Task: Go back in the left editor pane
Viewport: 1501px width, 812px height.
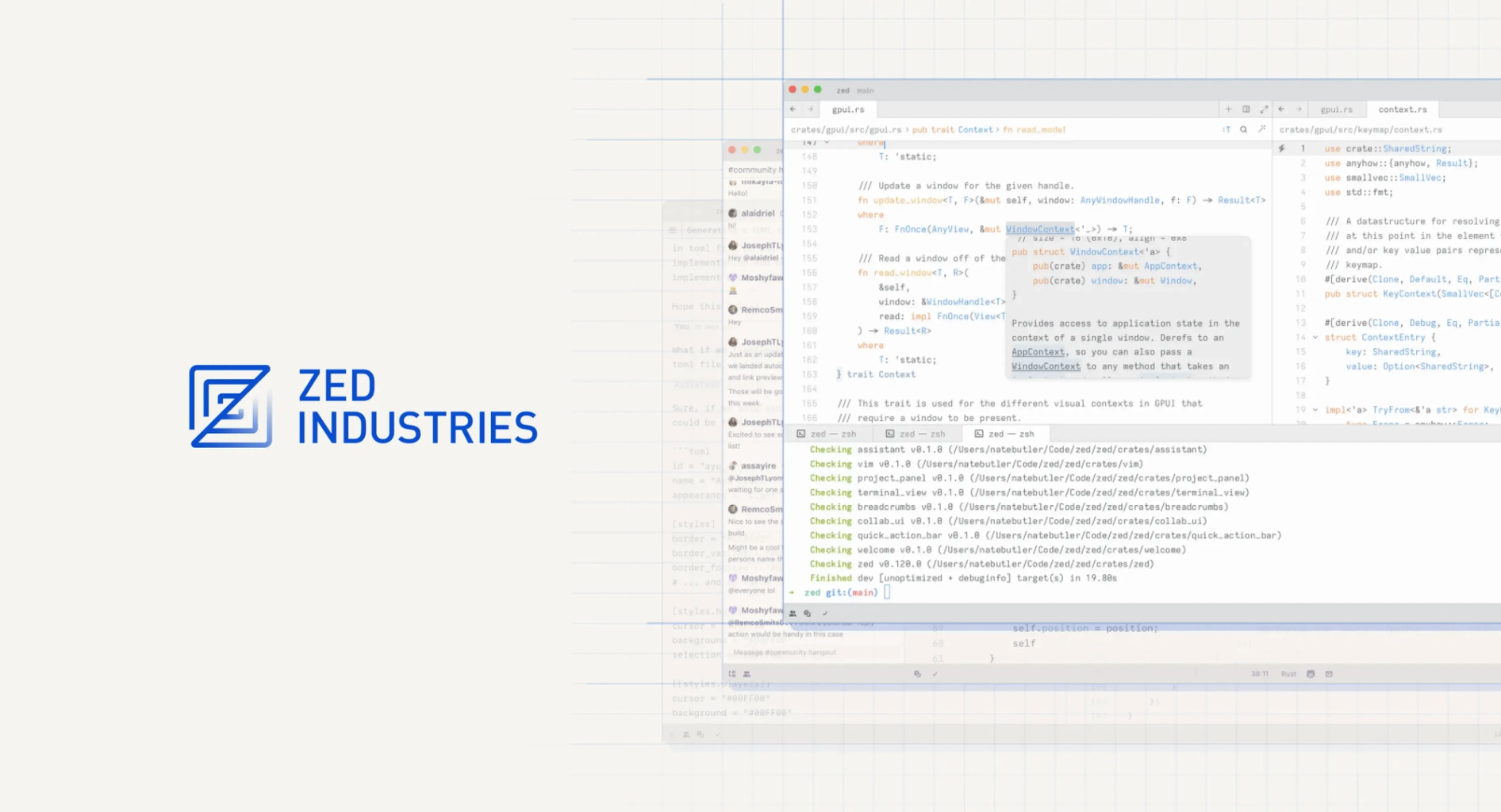Action: [x=793, y=109]
